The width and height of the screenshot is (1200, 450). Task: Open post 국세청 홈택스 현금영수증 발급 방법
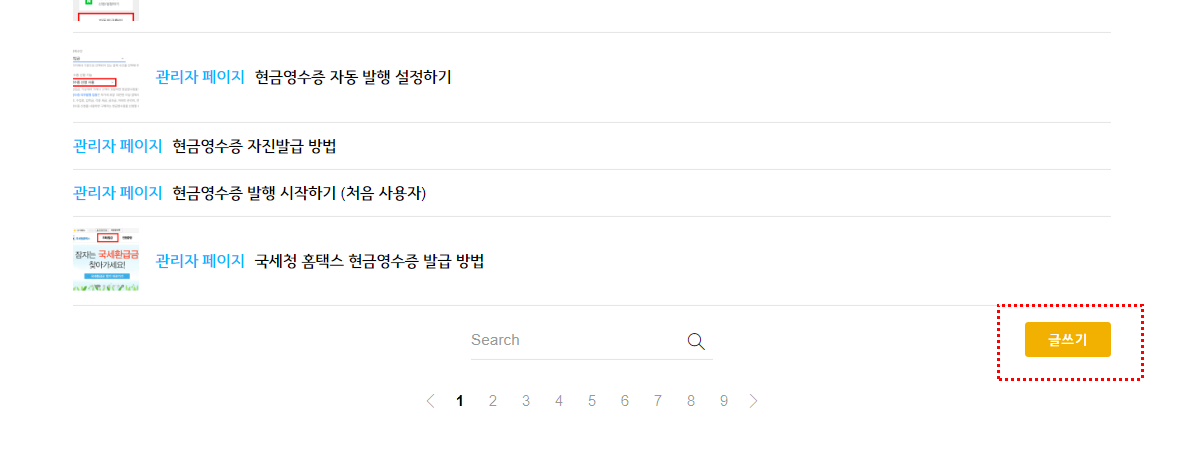pos(369,261)
